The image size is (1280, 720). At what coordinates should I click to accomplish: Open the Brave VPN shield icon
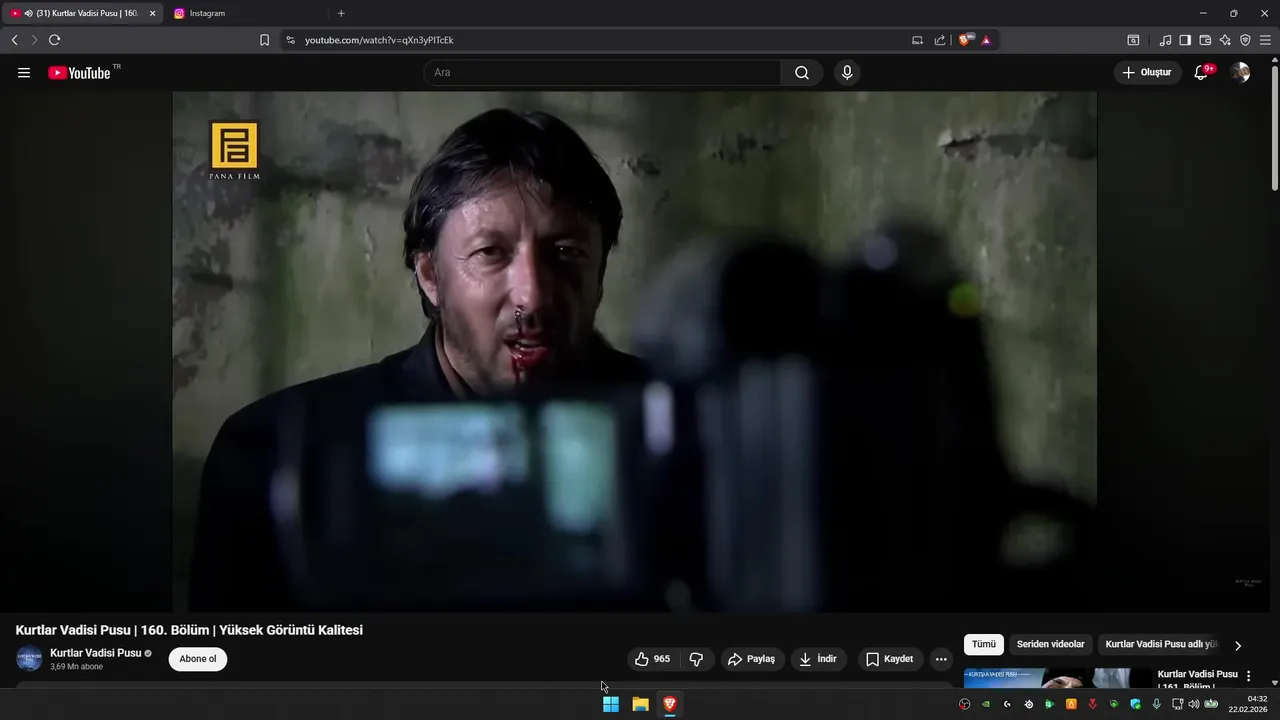click(1245, 40)
